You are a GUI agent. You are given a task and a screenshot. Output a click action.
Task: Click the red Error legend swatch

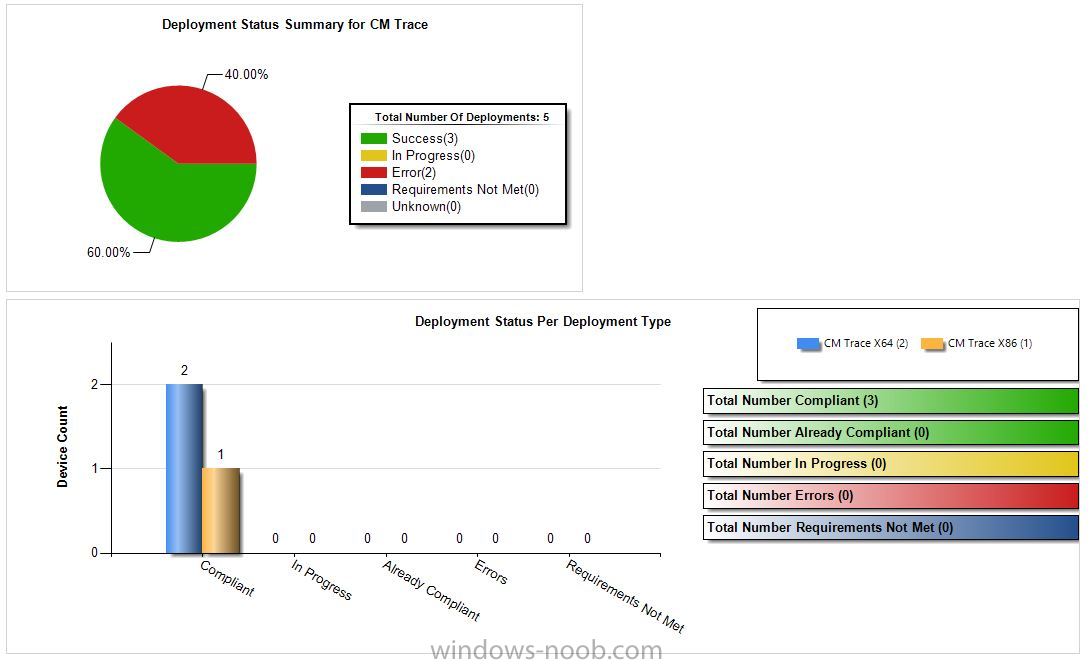tap(373, 172)
